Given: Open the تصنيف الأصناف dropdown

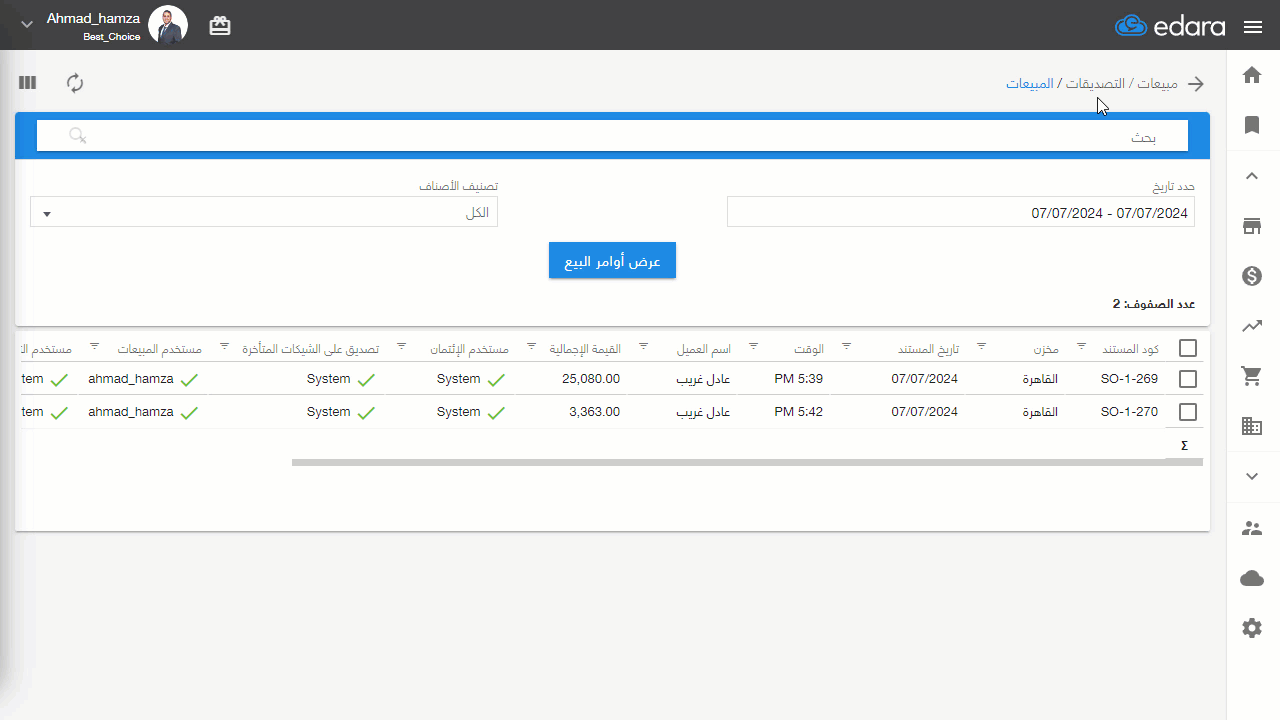Looking at the screenshot, I should (x=264, y=212).
